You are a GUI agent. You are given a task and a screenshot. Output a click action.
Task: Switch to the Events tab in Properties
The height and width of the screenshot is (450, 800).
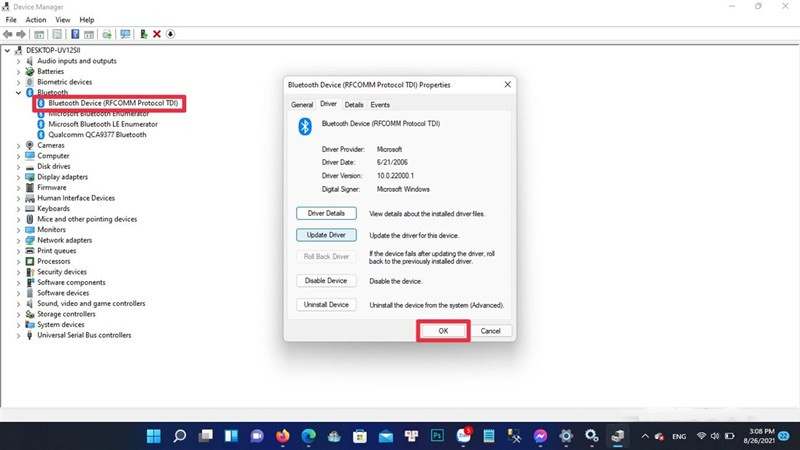pyautogui.click(x=380, y=104)
